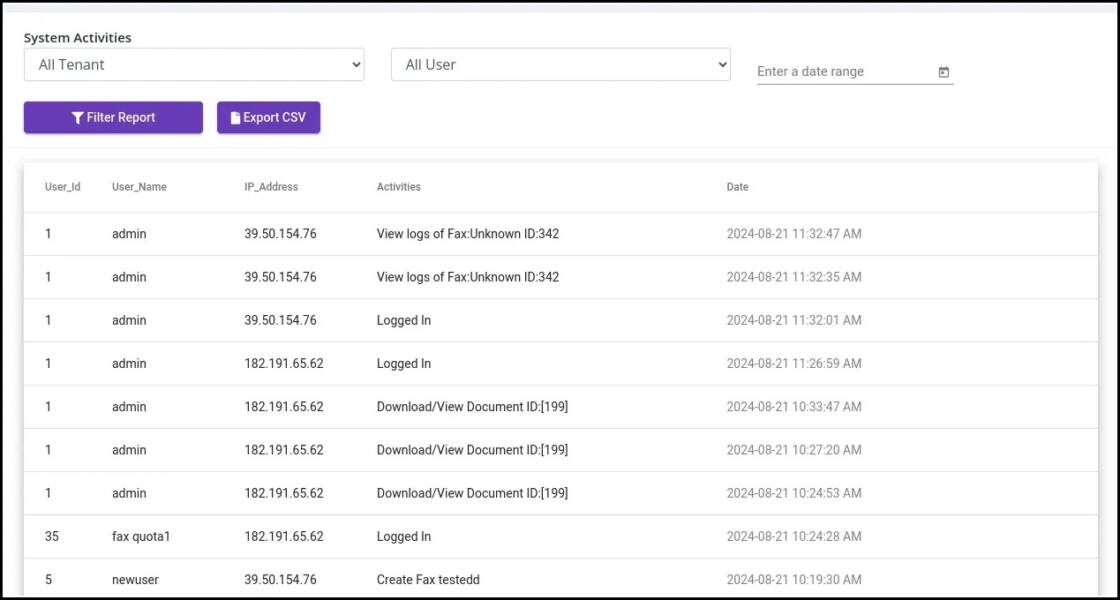Select Download/View Document row at 10:33:47 AM
1120x600 pixels.
[x=561, y=407]
